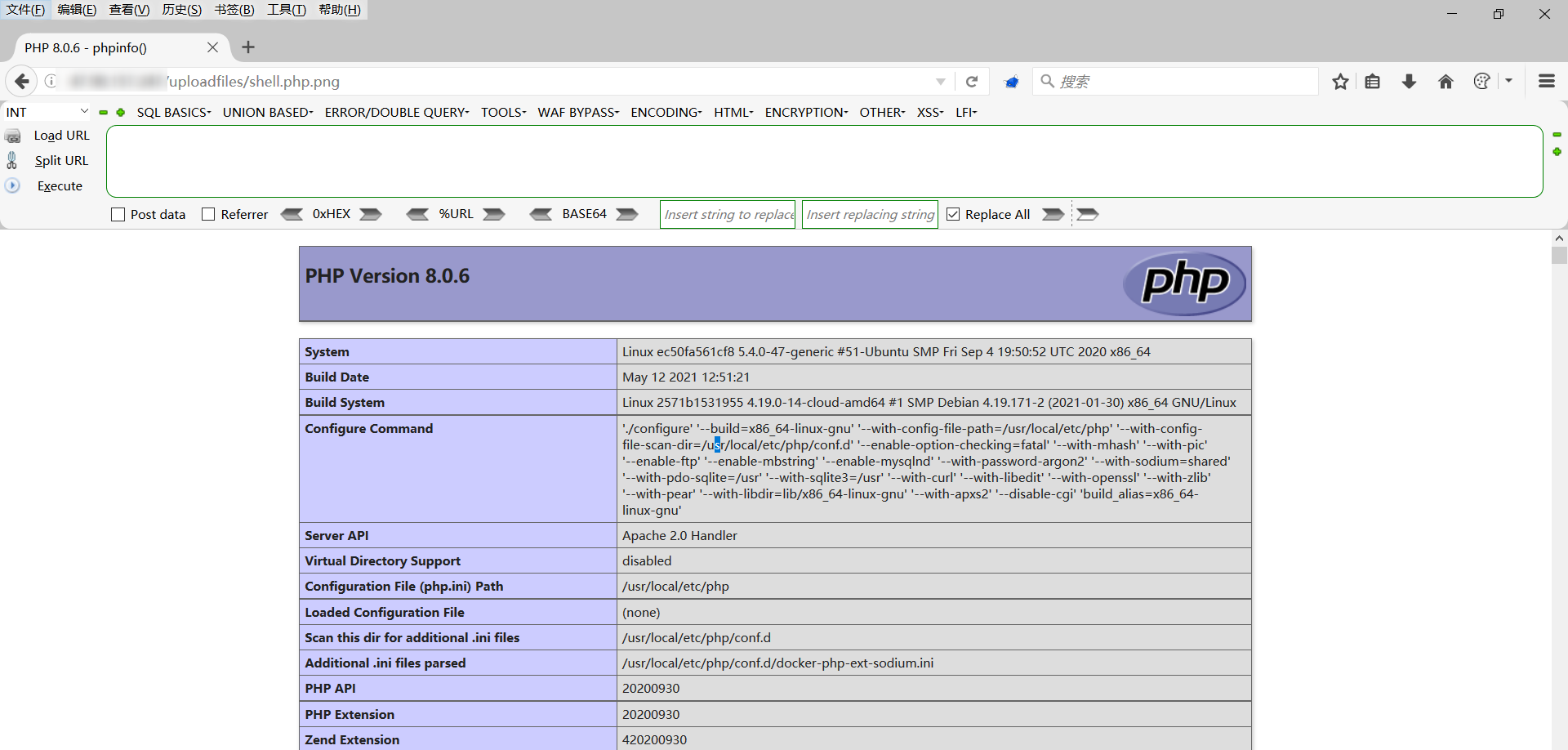Decode 0xHEX with left arrow
The height and width of the screenshot is (750, 1568).
coord(292,214)
